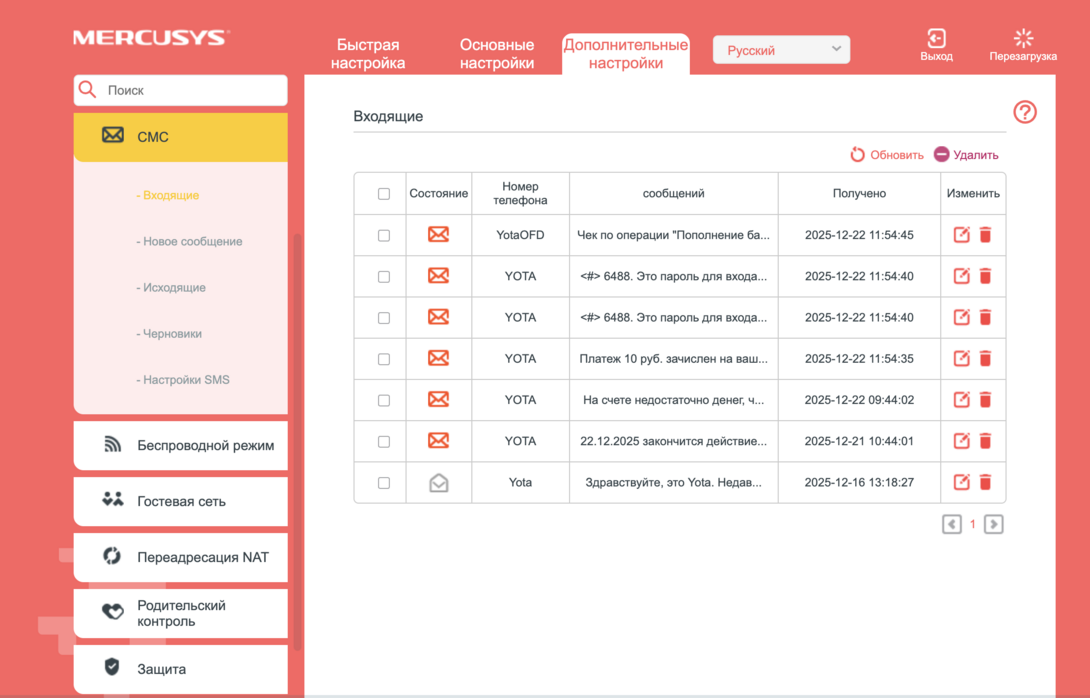Click the Обновить refresh button

[887, 155]
